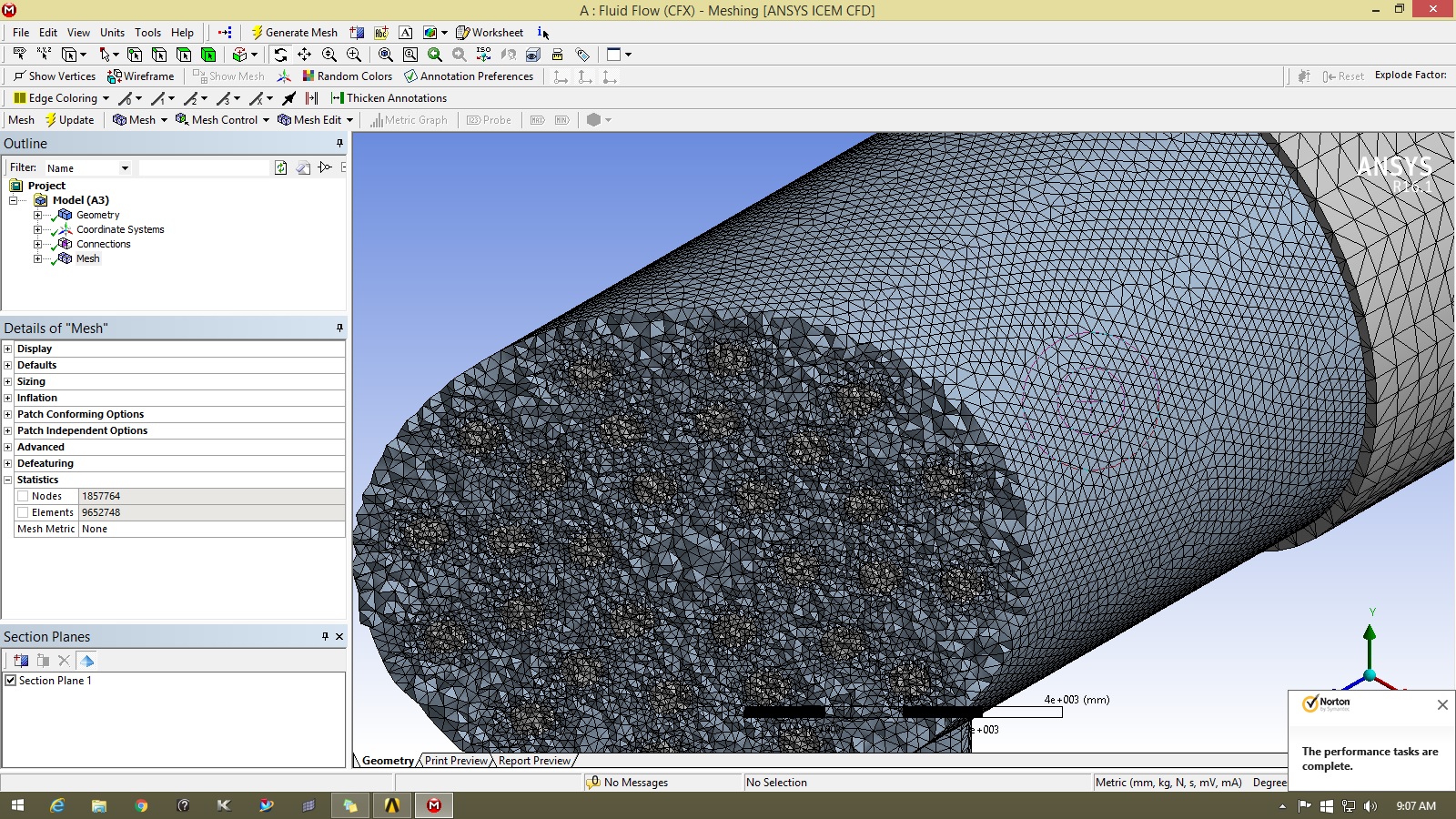Screen dimensions: 1456x819
Task: Expand the Connections tree node
Action: (x=37, y=244)
